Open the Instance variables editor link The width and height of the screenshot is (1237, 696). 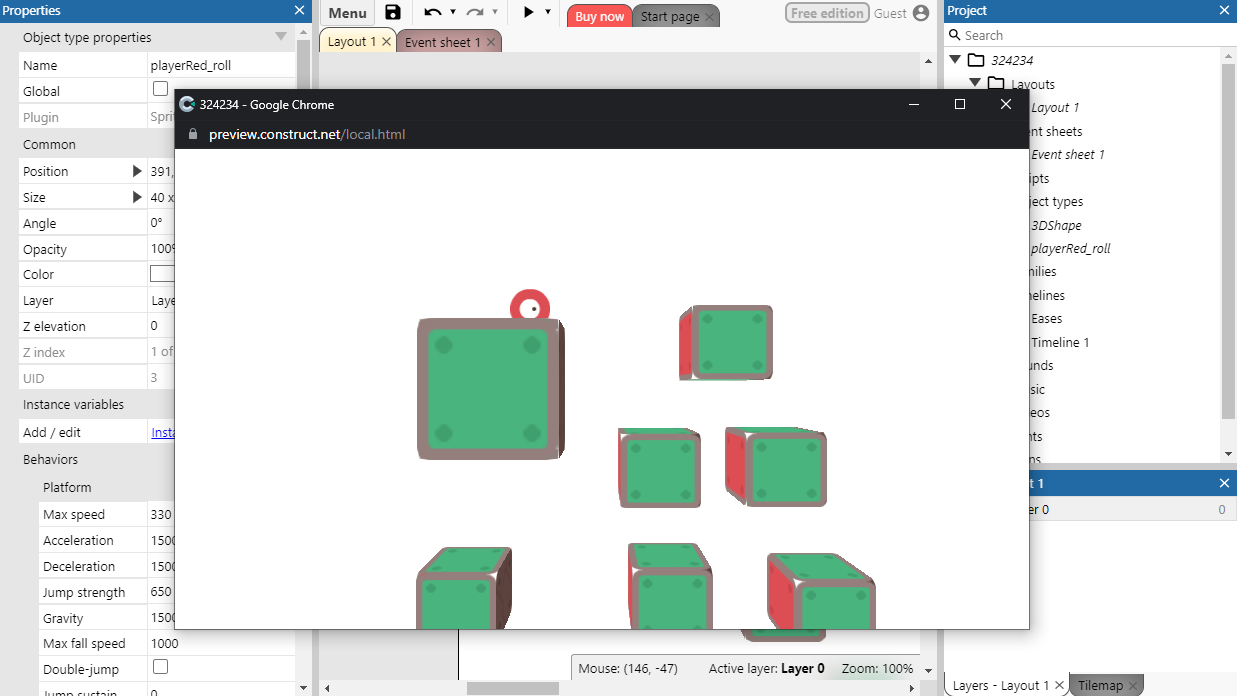pyautogui.click(x=165, y=432)
